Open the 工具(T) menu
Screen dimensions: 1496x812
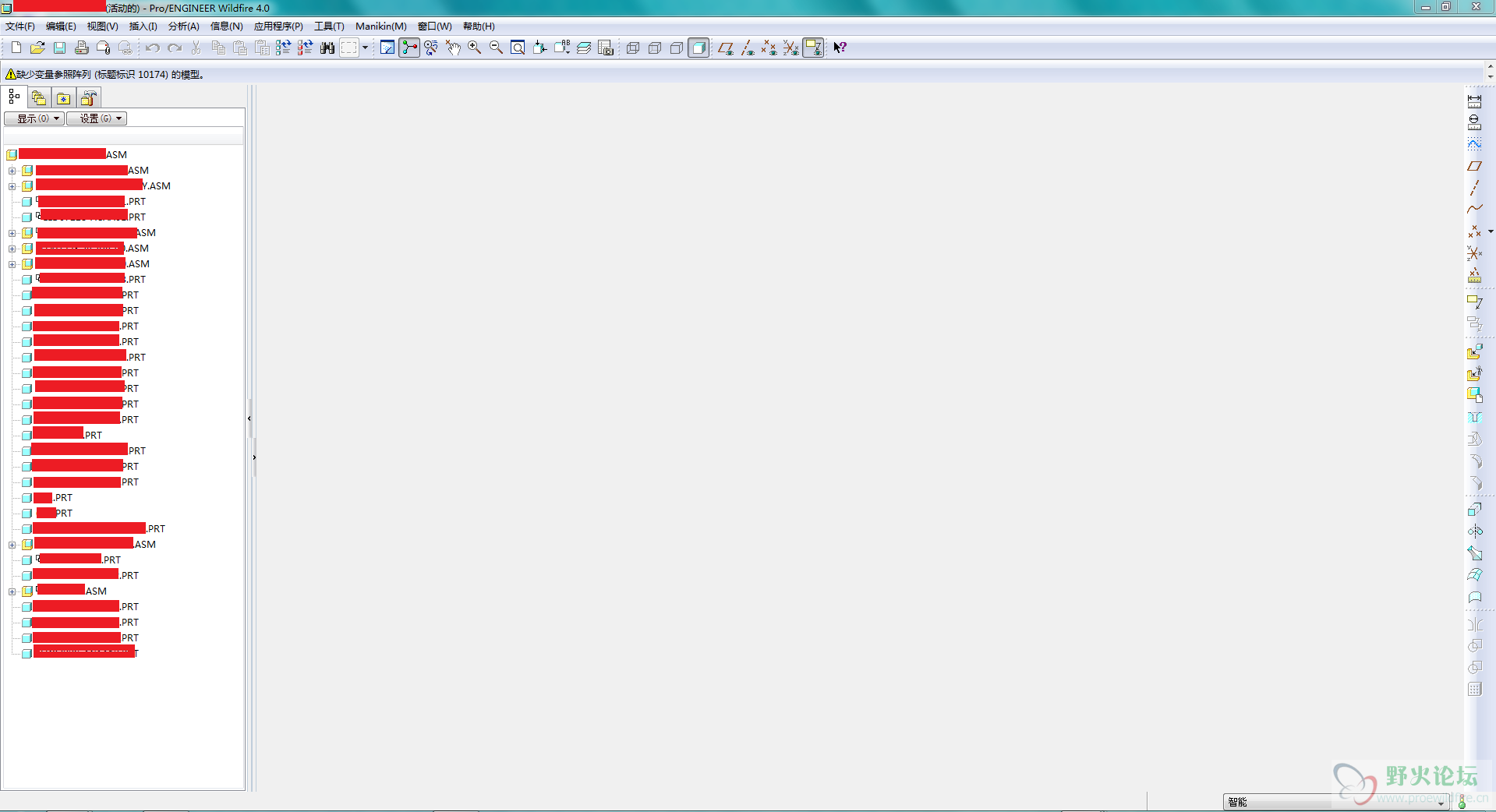tap(329, 26)
